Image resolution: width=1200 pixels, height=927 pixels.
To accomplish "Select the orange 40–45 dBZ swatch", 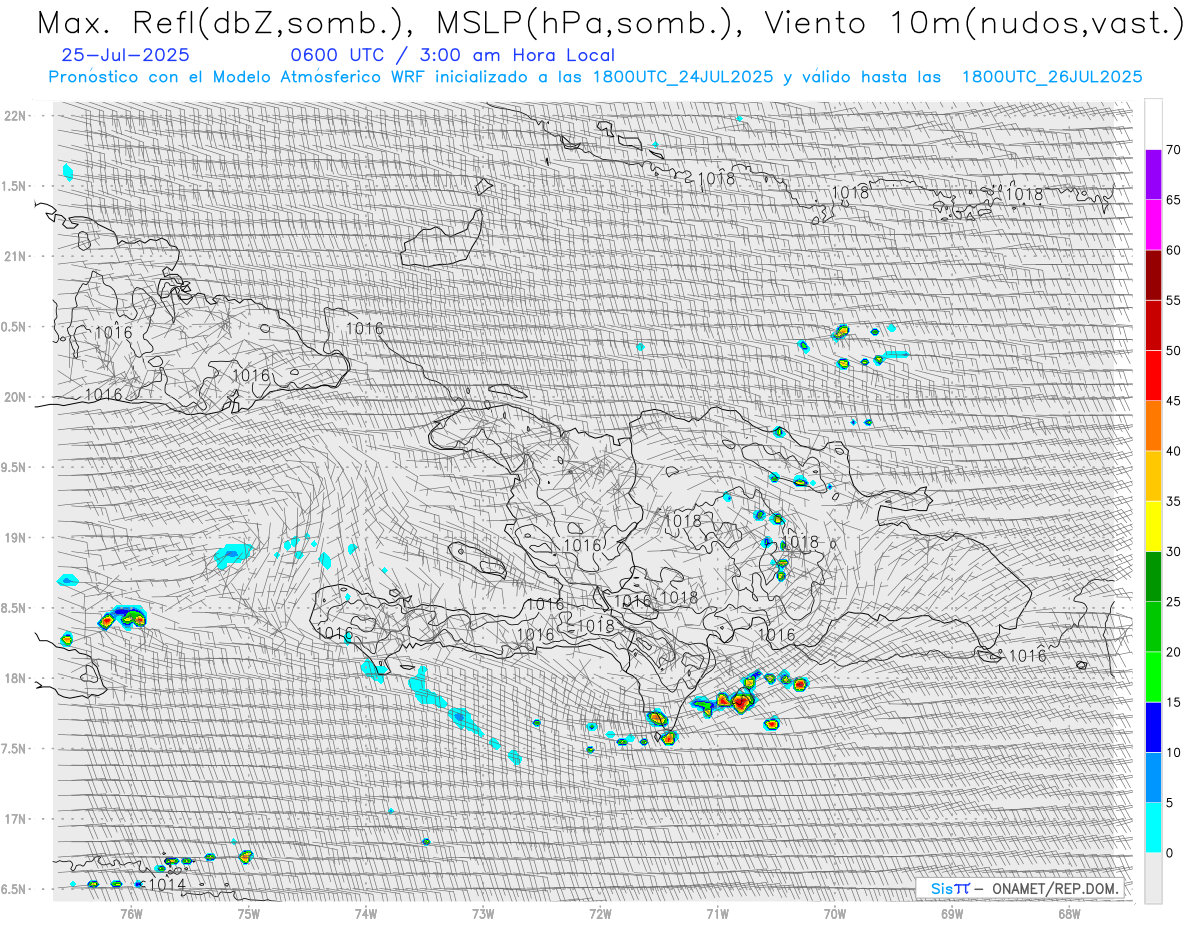I will coord(1153,426).
